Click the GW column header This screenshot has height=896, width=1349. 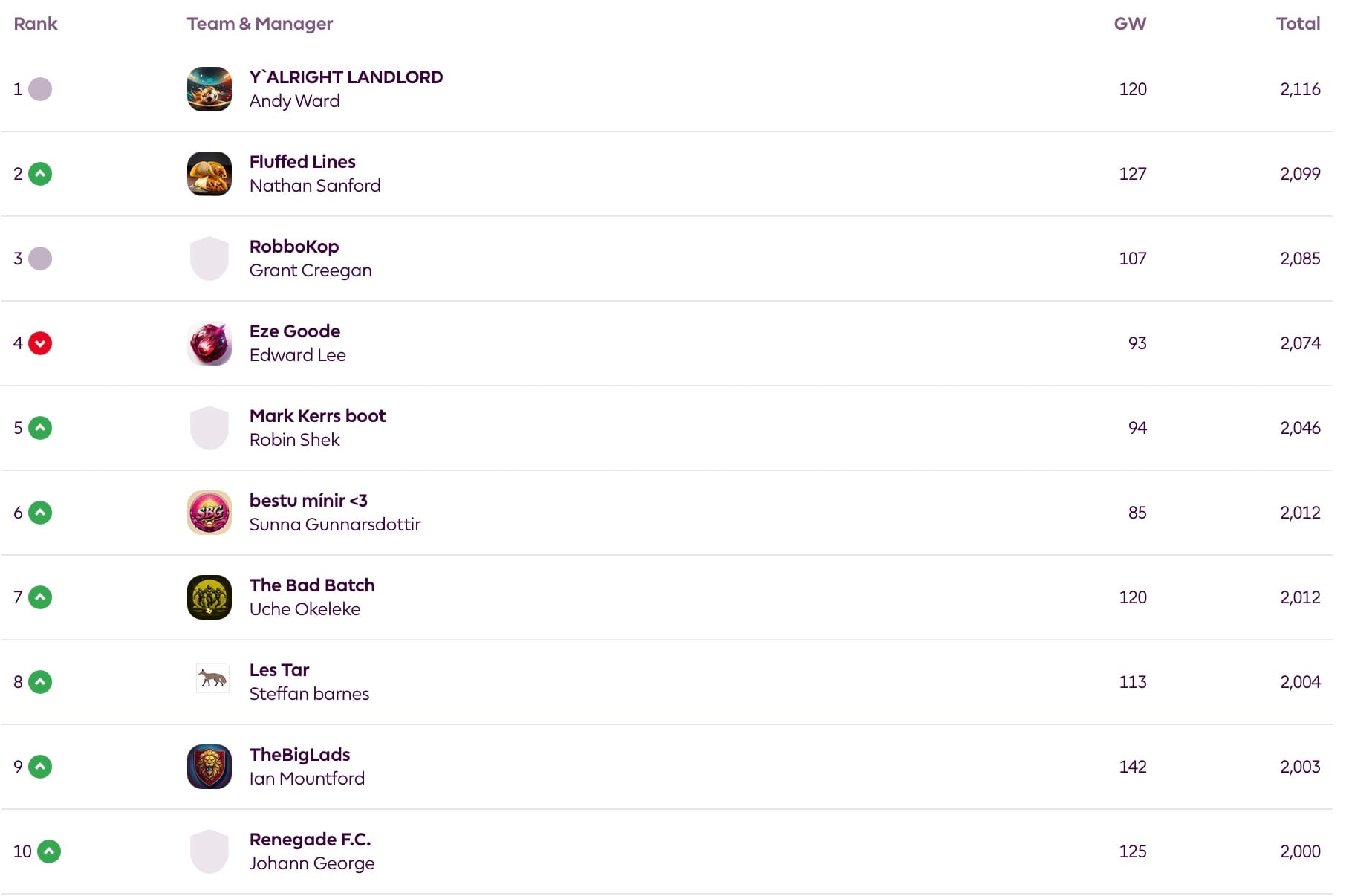point(1129,24)
